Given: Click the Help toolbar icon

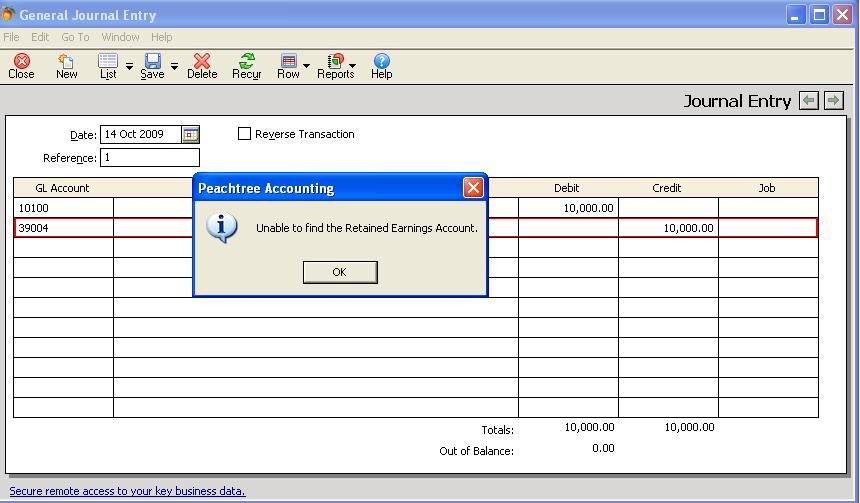Looking at the screenshot, I should coord(381,66).
